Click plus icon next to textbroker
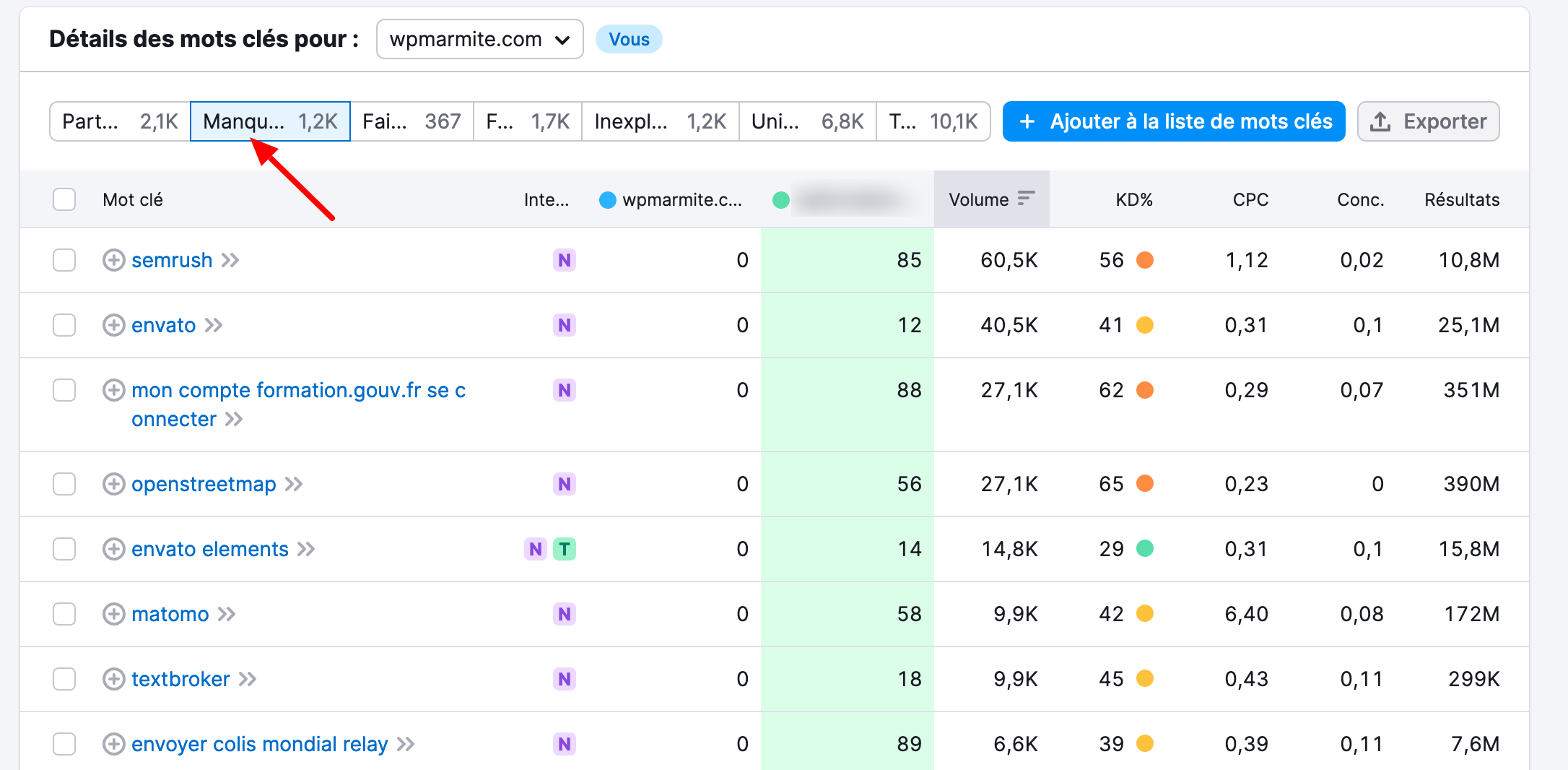Screen dimensions: 1568x770 point(113,679)
